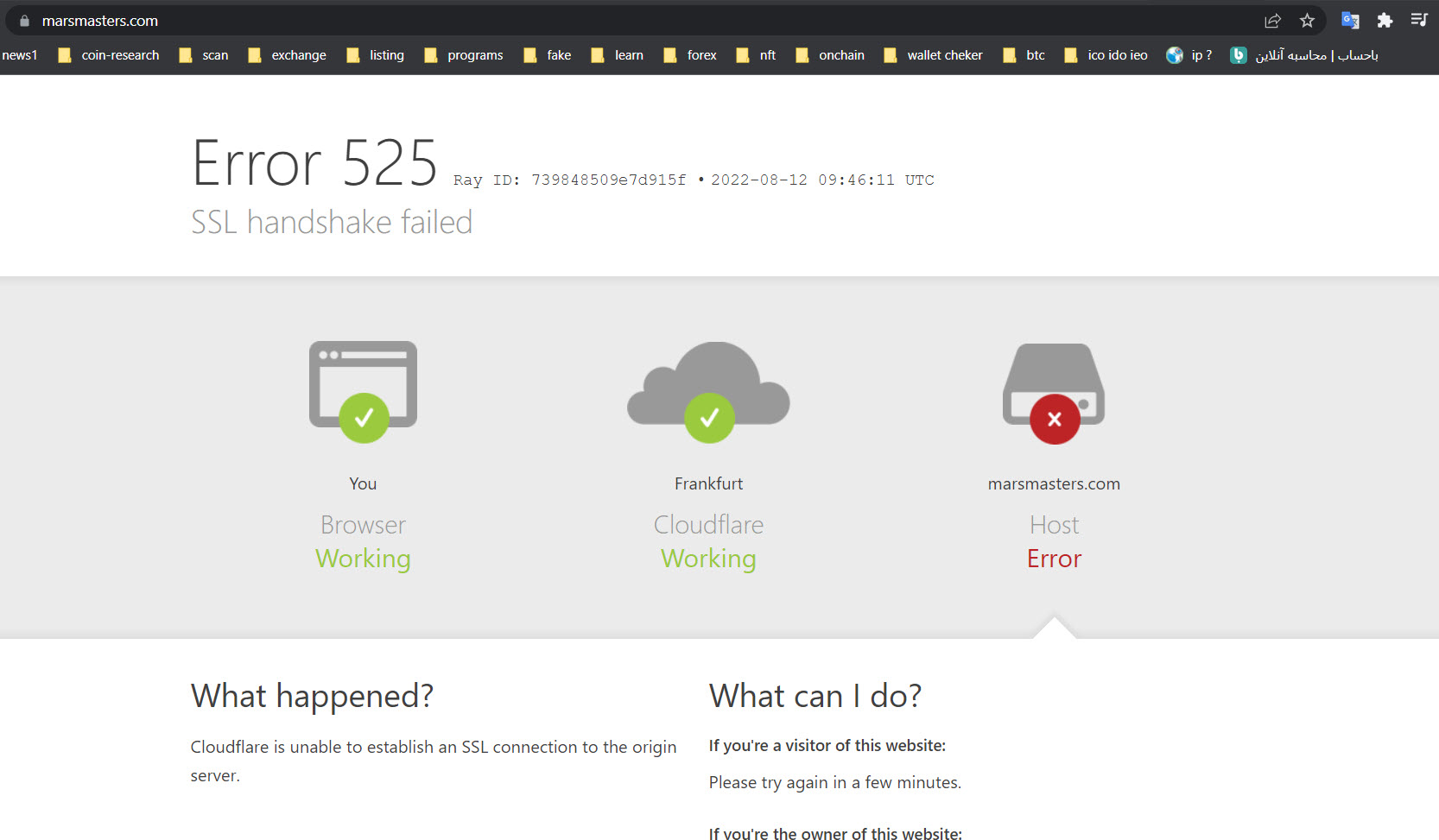This screenshot has width=1439, height=840.
Task: Open the coin-research bookmark folder
Action: tap(109, 55)
